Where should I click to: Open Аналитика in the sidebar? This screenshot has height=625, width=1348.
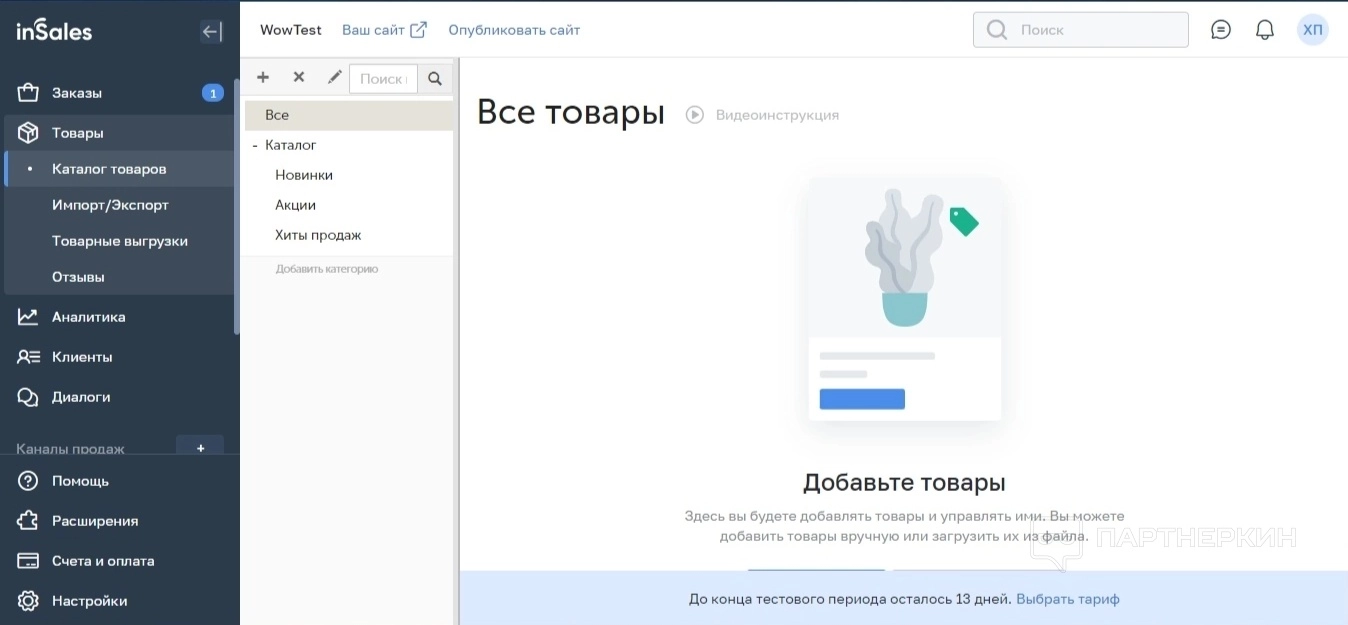point(88,317)
